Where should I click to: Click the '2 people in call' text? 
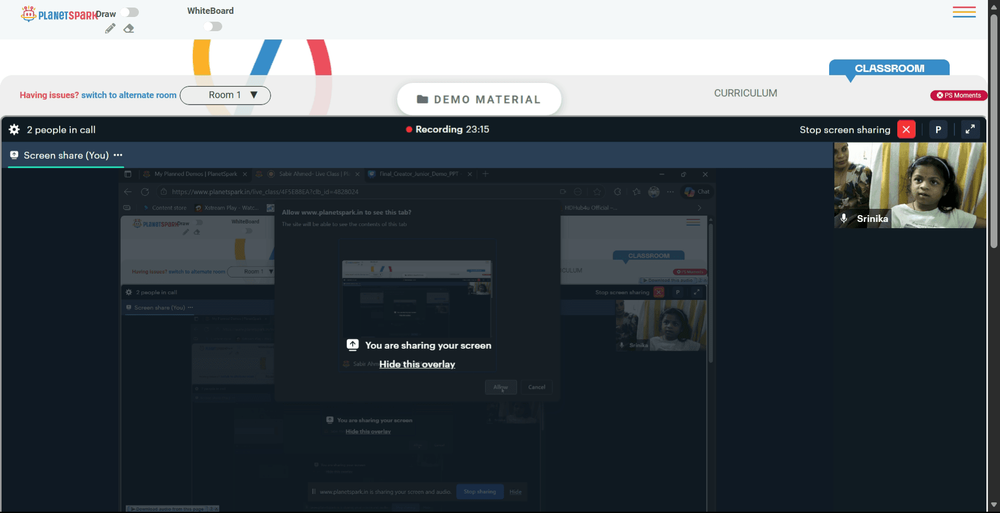(61, 130)
